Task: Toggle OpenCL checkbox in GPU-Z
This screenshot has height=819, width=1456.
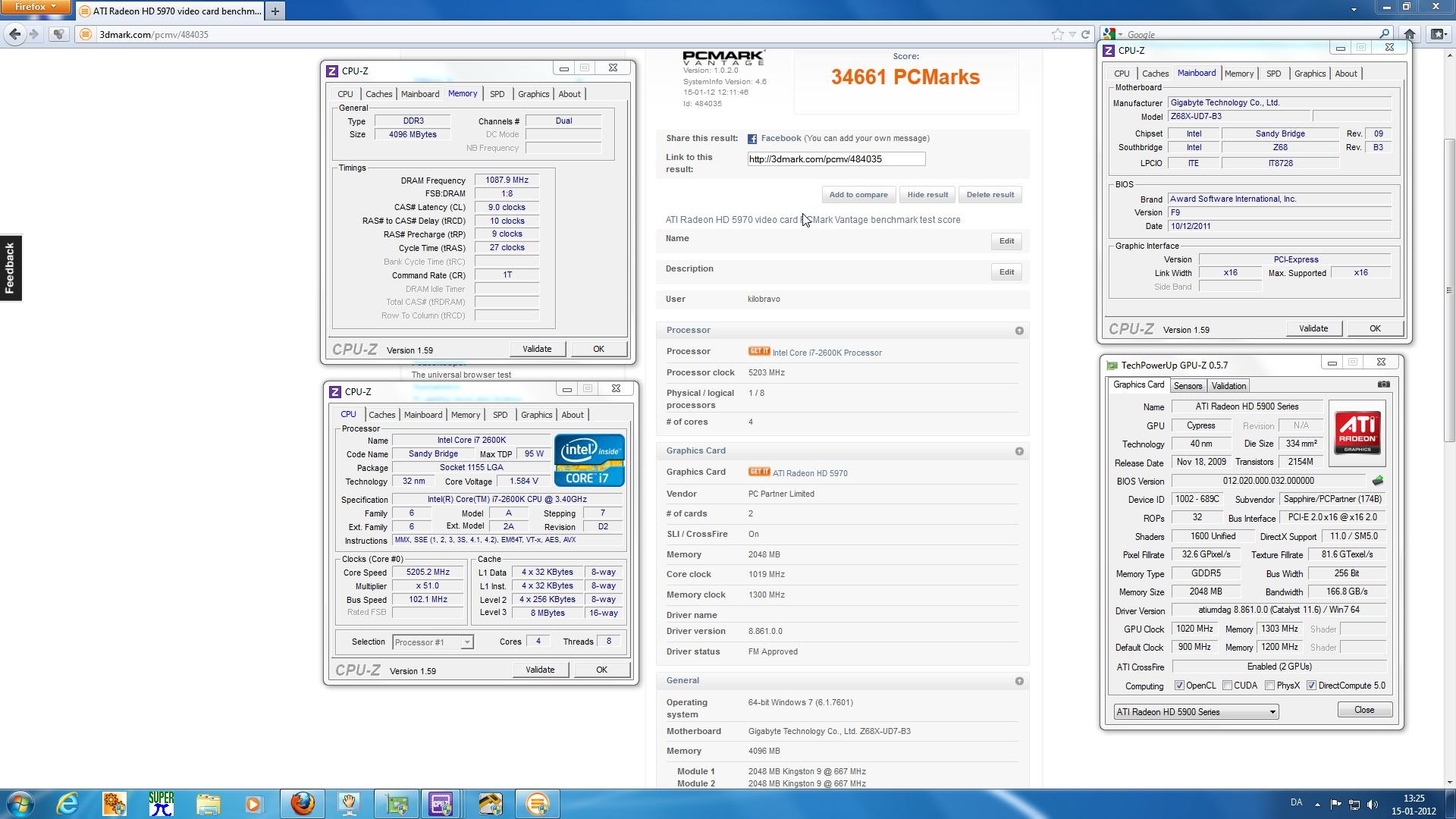Action: click(x=1179, y=686)
